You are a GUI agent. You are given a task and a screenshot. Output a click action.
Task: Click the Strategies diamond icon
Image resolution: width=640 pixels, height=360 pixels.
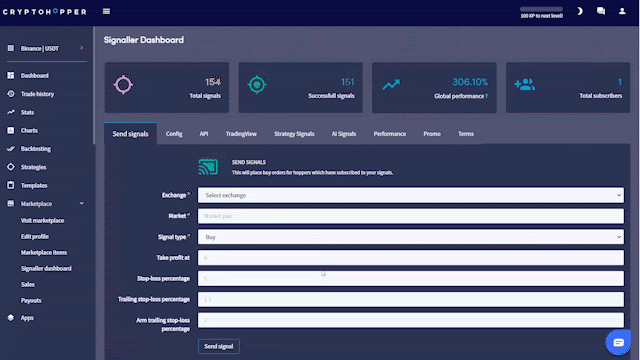pos(11,167)
